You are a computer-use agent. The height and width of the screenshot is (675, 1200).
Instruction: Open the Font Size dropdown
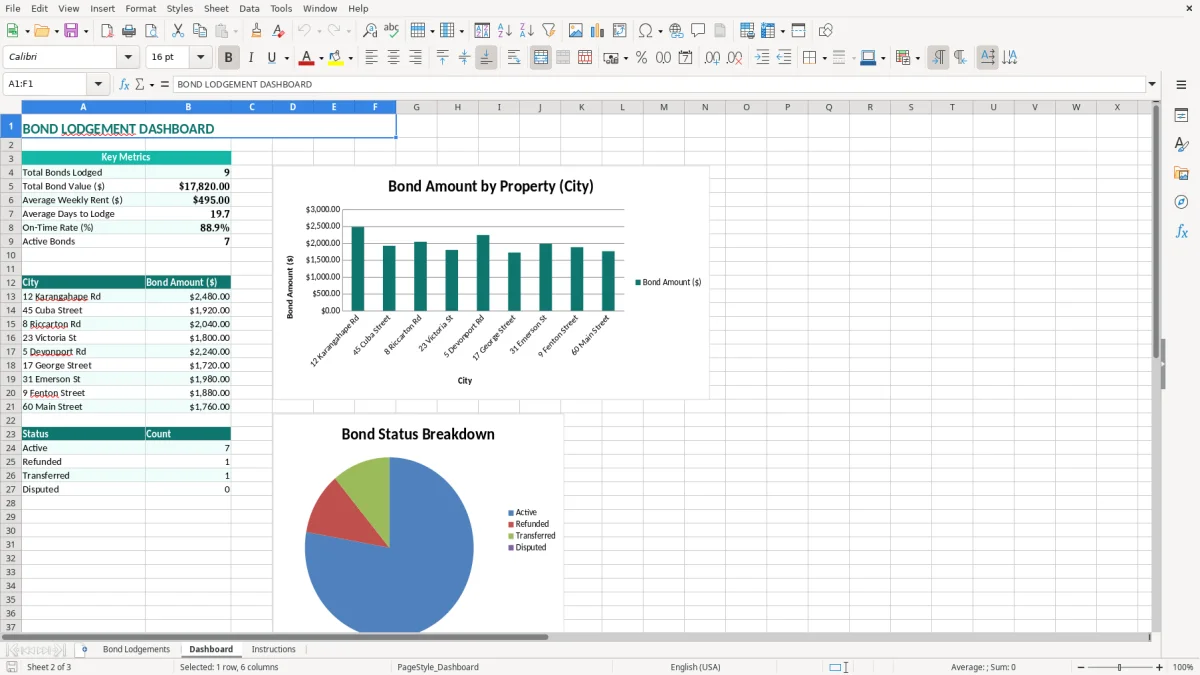tap(201, 58)
